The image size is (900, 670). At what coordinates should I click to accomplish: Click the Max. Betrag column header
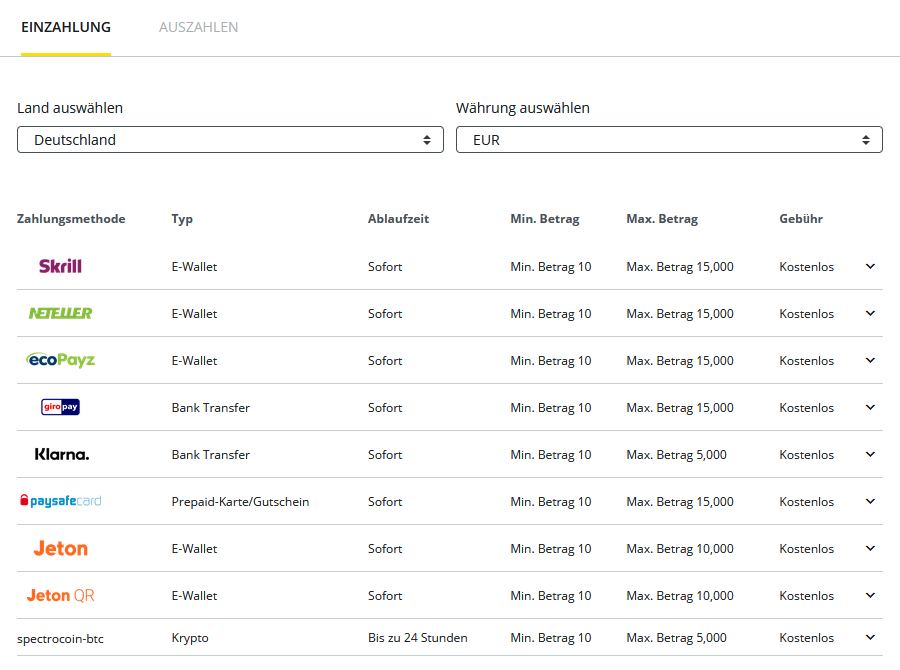coord(662,219)
